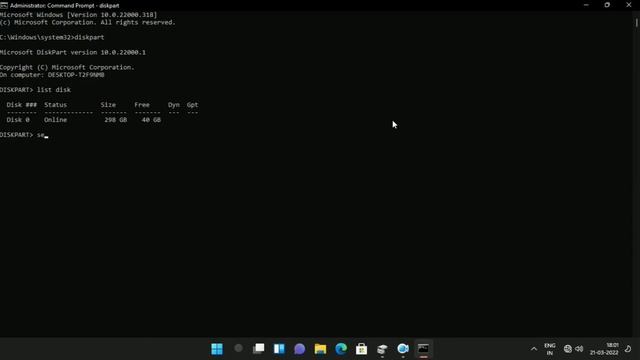Open the volume tray icon
Screen dimensions: 640x360
pos(579,349)
